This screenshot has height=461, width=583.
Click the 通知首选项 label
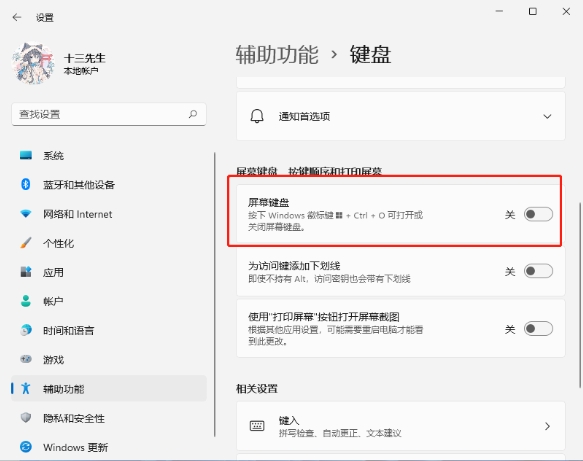[304, 116]
